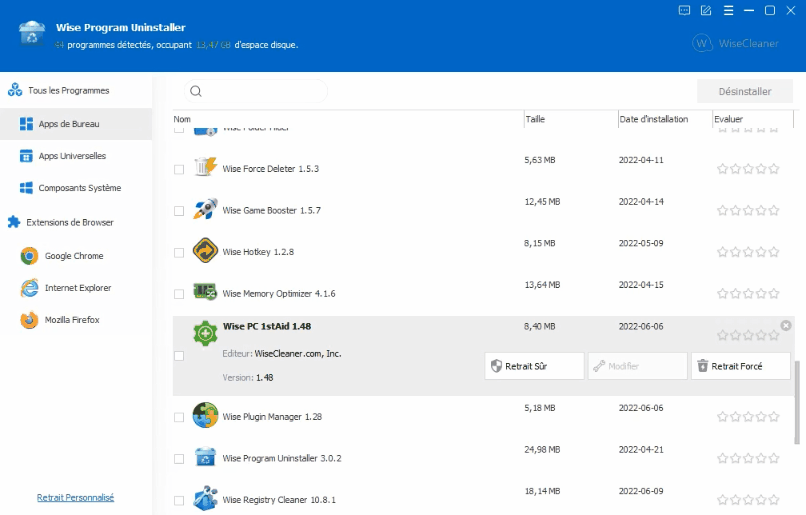Screen dimensions: 806x515
Task: Click the Google Chrome icon in sidebar
Action: click(x=29, y=255)
